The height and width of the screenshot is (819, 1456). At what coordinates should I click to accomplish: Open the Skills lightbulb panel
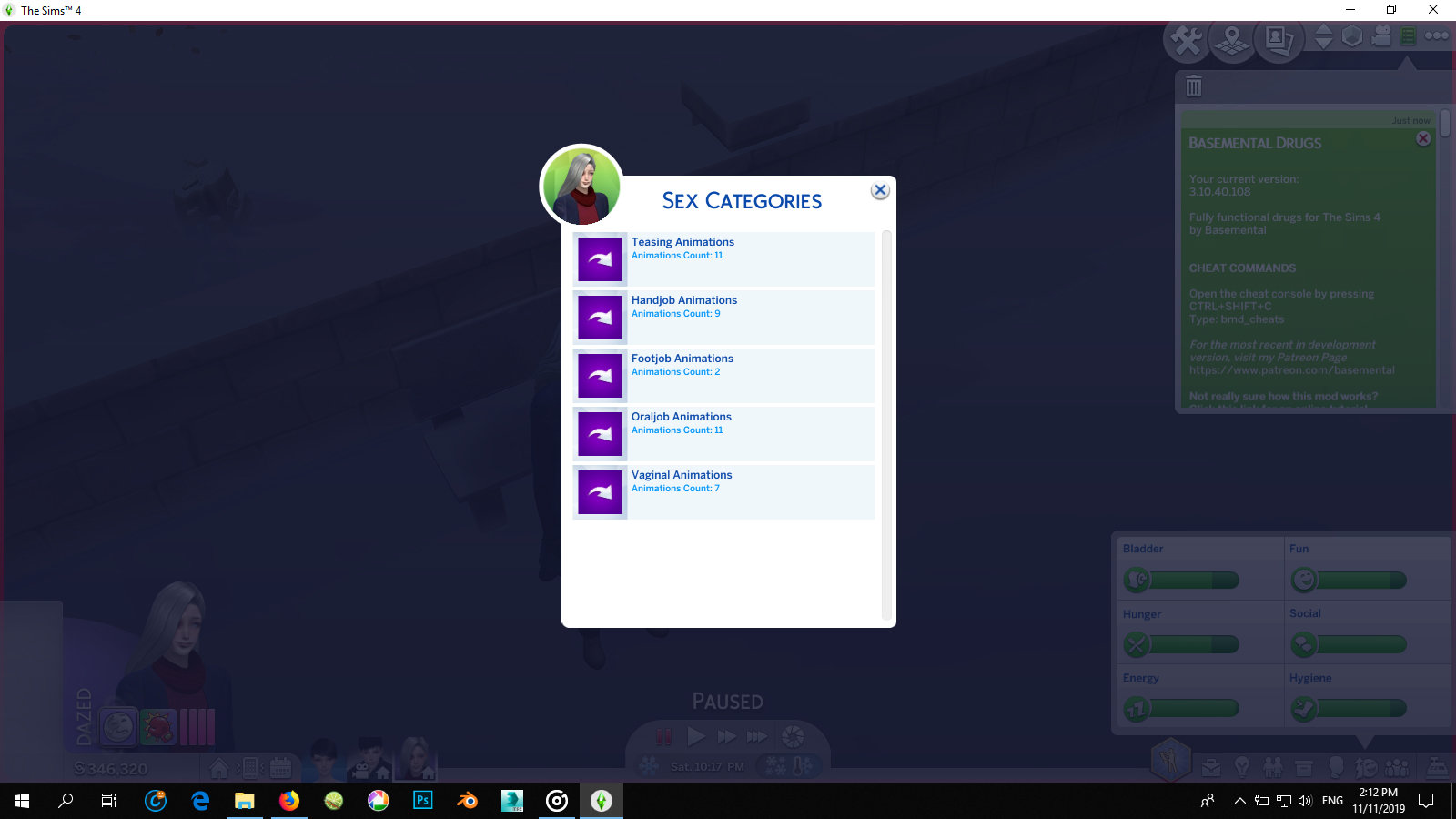[x=1242, y=767]
